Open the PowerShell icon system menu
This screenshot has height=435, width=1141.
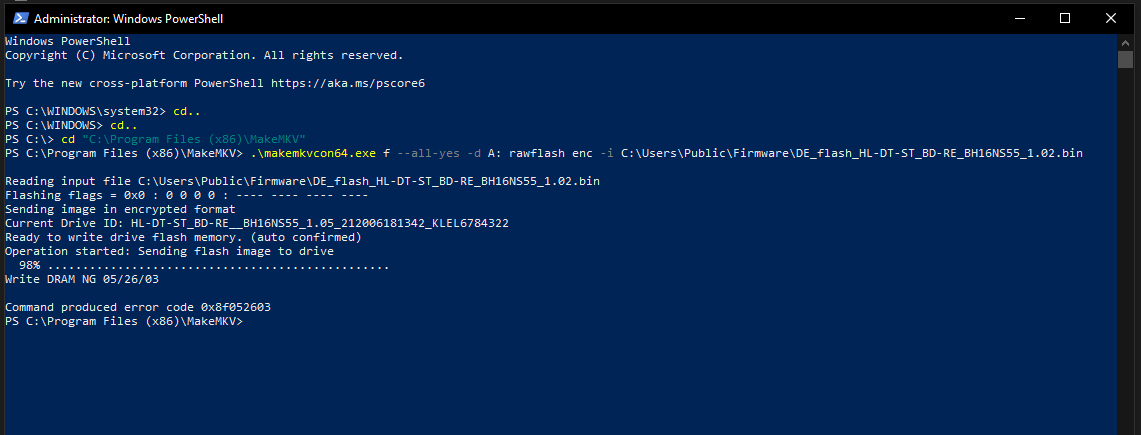tap(20, 18)
